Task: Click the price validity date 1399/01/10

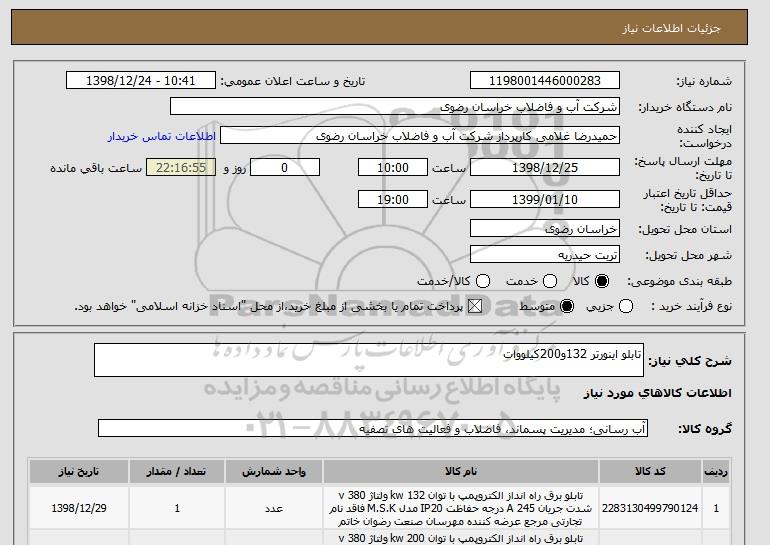Action: coord(545,199)
